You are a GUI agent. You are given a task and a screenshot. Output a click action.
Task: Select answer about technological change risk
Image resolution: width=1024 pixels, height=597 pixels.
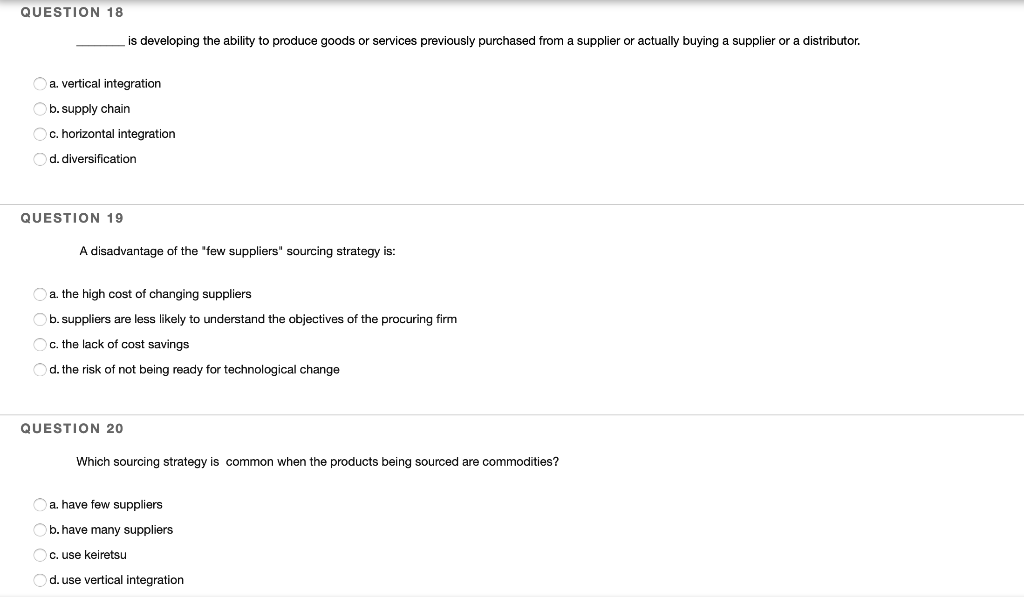pyautogui.click(x=39, y=369)
